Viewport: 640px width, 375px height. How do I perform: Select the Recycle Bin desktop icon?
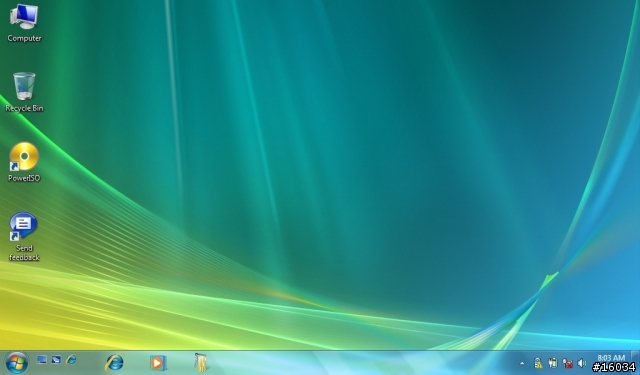point(24,92)
